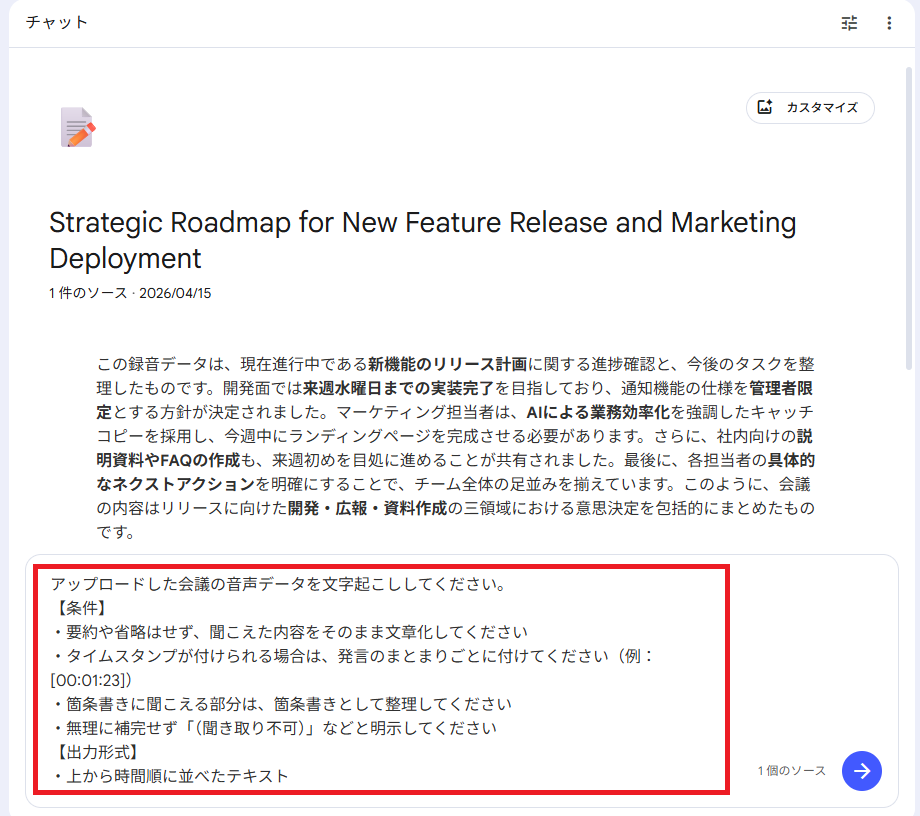Open chat settings sliders icon
The height and width of the screenshot is (816, 920).
[x=849, y=23]
